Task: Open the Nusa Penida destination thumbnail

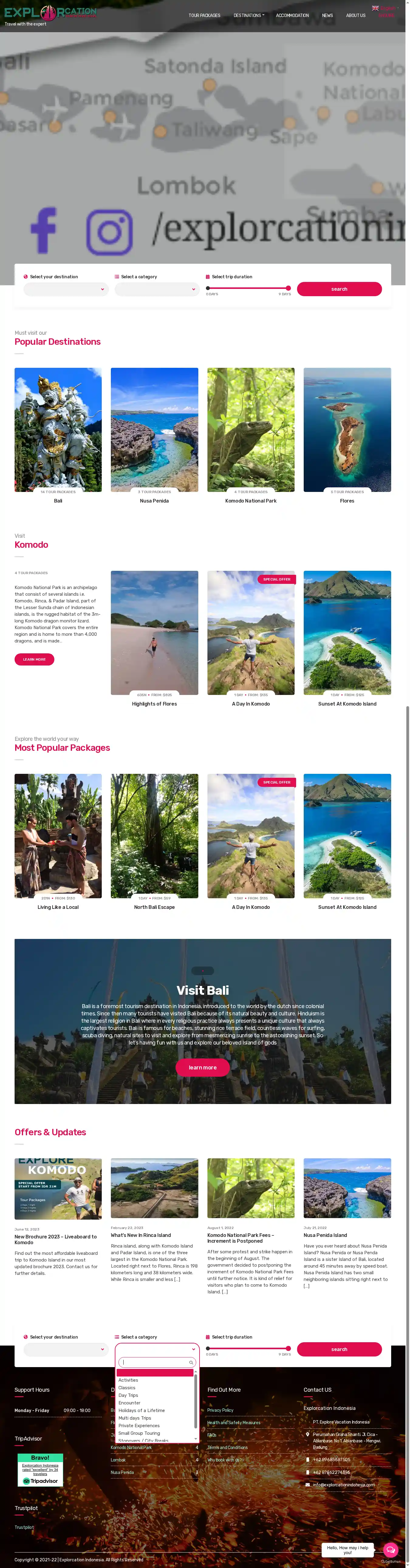Action: 154,430
